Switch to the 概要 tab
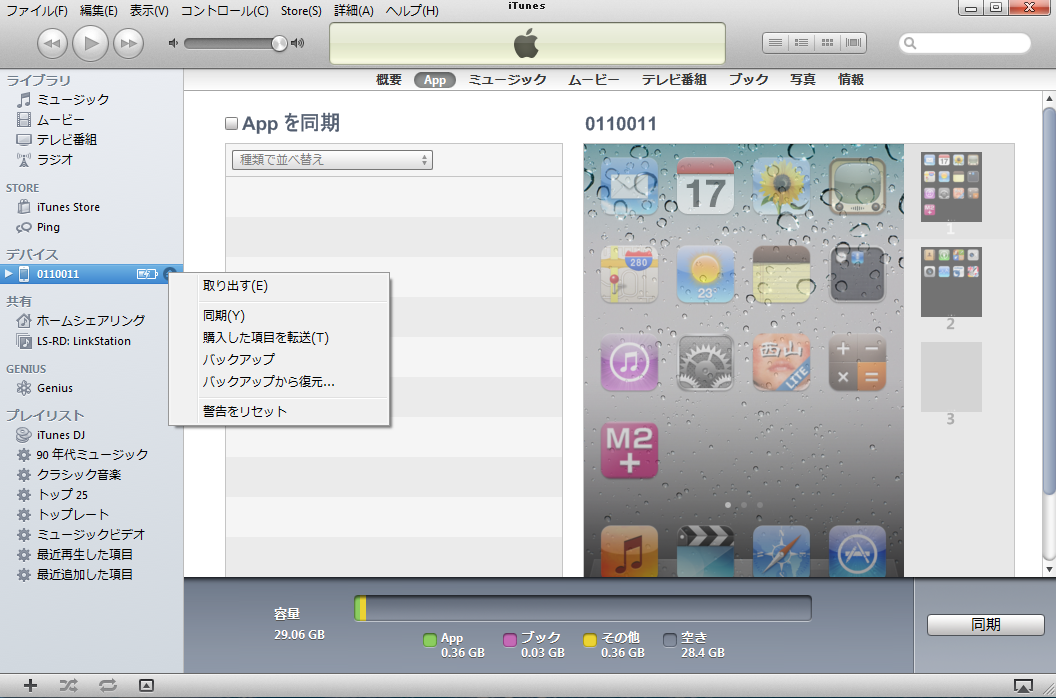The image size is (1056, 698). (x=389, y=80)
